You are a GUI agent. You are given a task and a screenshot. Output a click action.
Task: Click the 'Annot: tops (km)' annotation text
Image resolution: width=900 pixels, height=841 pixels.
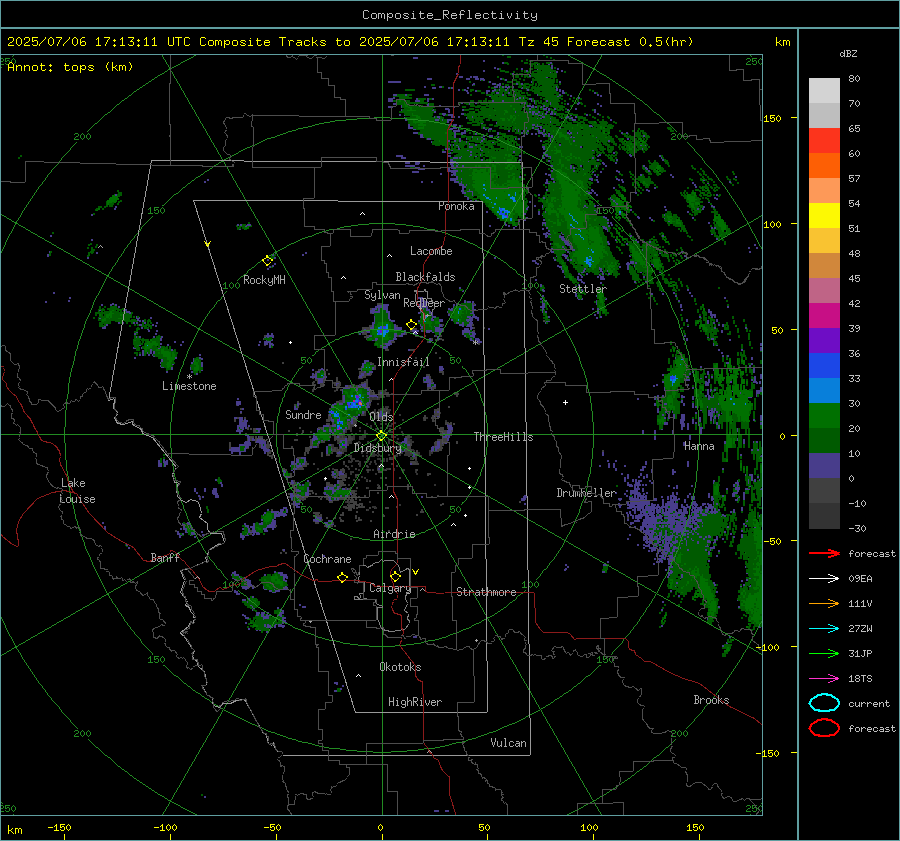[x=70, y=67]
